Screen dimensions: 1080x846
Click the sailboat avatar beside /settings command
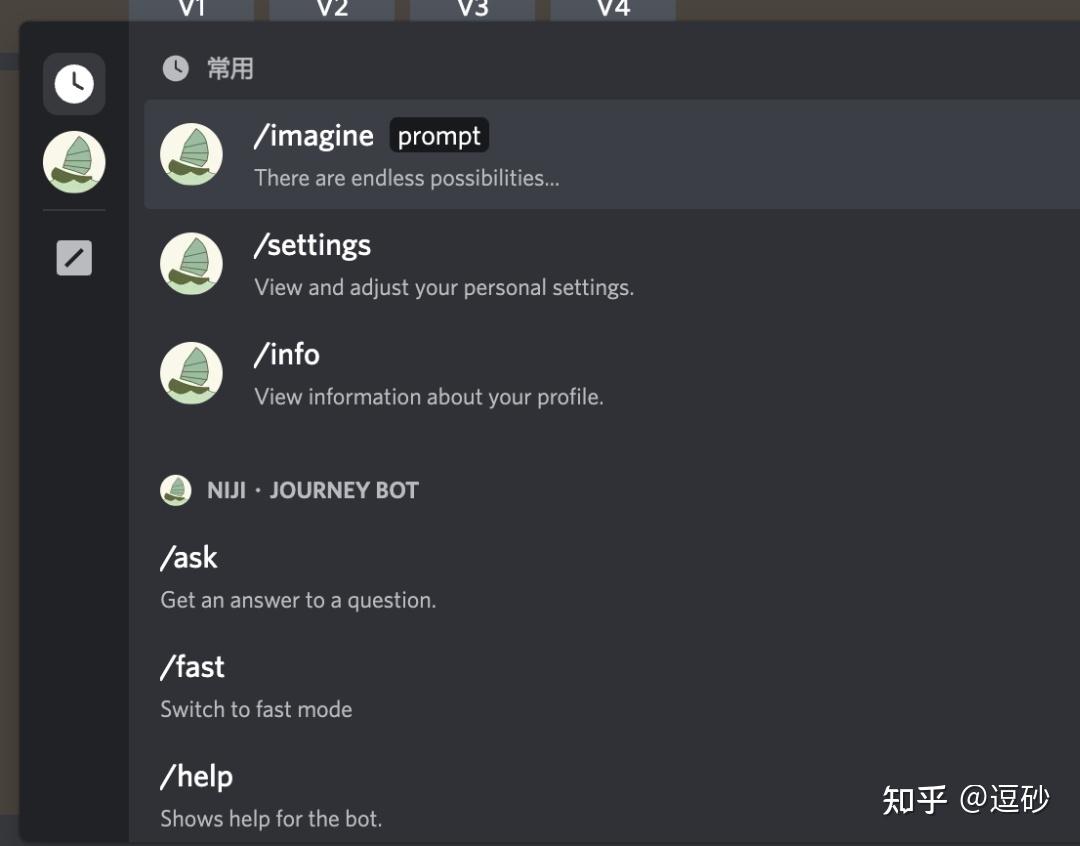(192, 264)
